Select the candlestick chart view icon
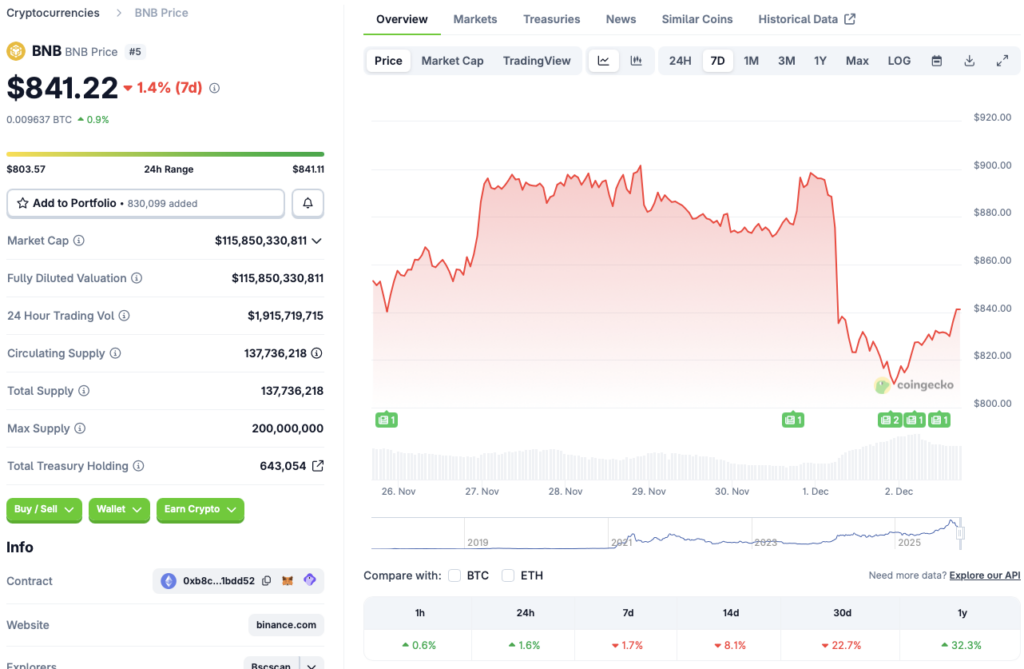 637,60
